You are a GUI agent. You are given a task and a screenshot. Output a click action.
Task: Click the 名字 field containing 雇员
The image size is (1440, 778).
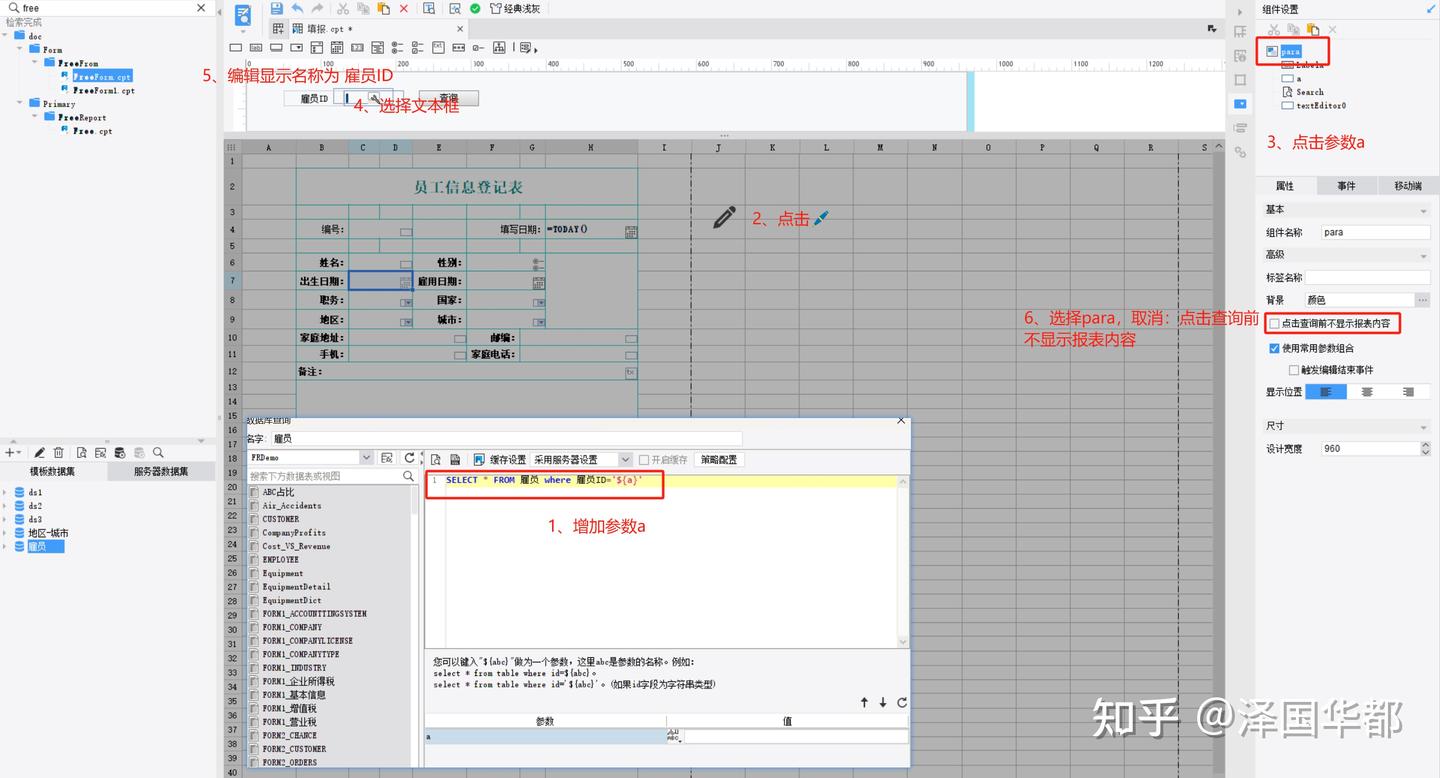pyautogui.click(x=506, y=439)
